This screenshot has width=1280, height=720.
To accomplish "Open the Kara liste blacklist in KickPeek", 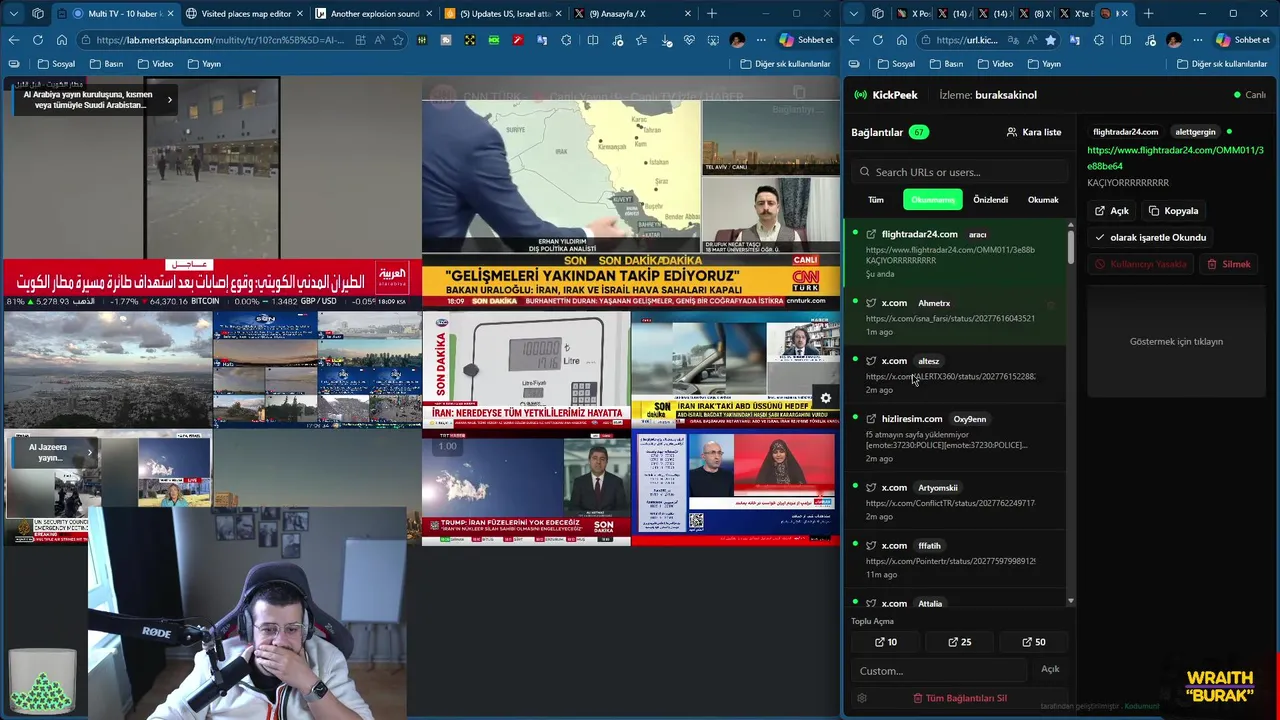I will (x=1033, y=132).
